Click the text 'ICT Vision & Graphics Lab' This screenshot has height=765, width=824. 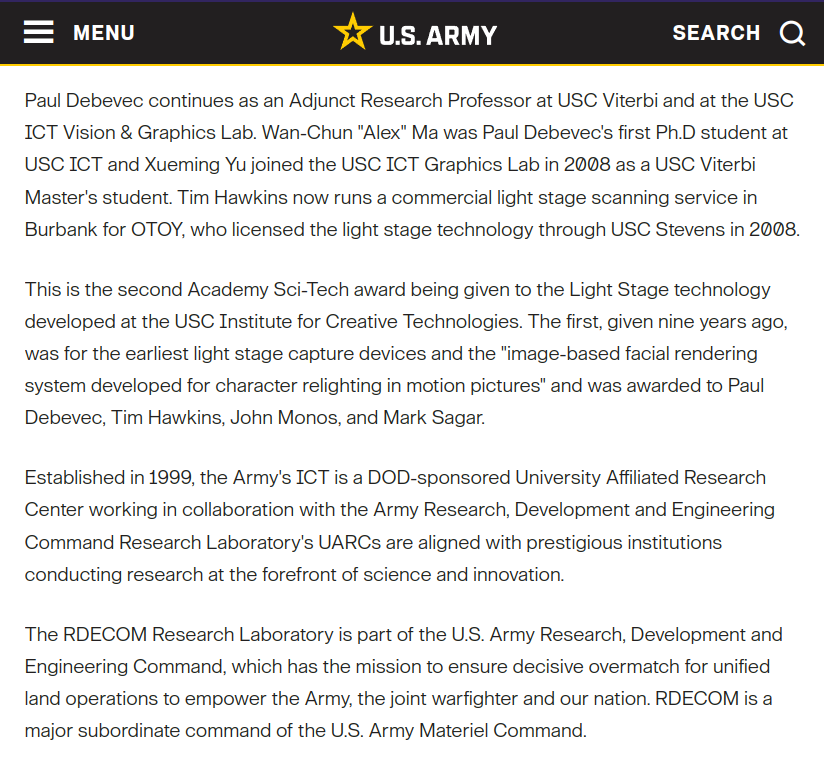click(x=140, y=132)
